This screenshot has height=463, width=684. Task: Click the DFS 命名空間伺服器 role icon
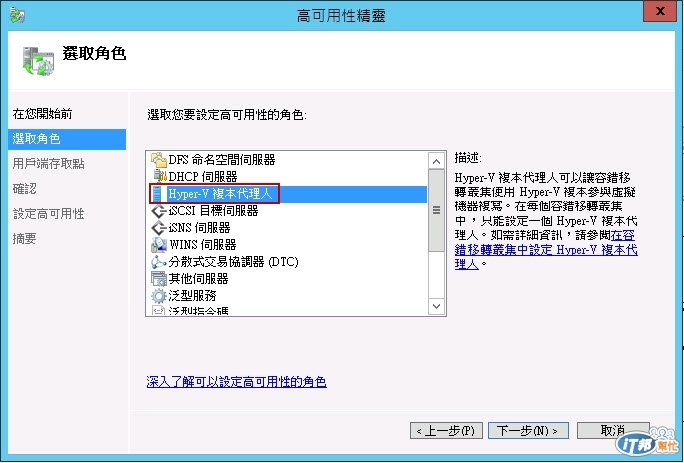point(159,160)
